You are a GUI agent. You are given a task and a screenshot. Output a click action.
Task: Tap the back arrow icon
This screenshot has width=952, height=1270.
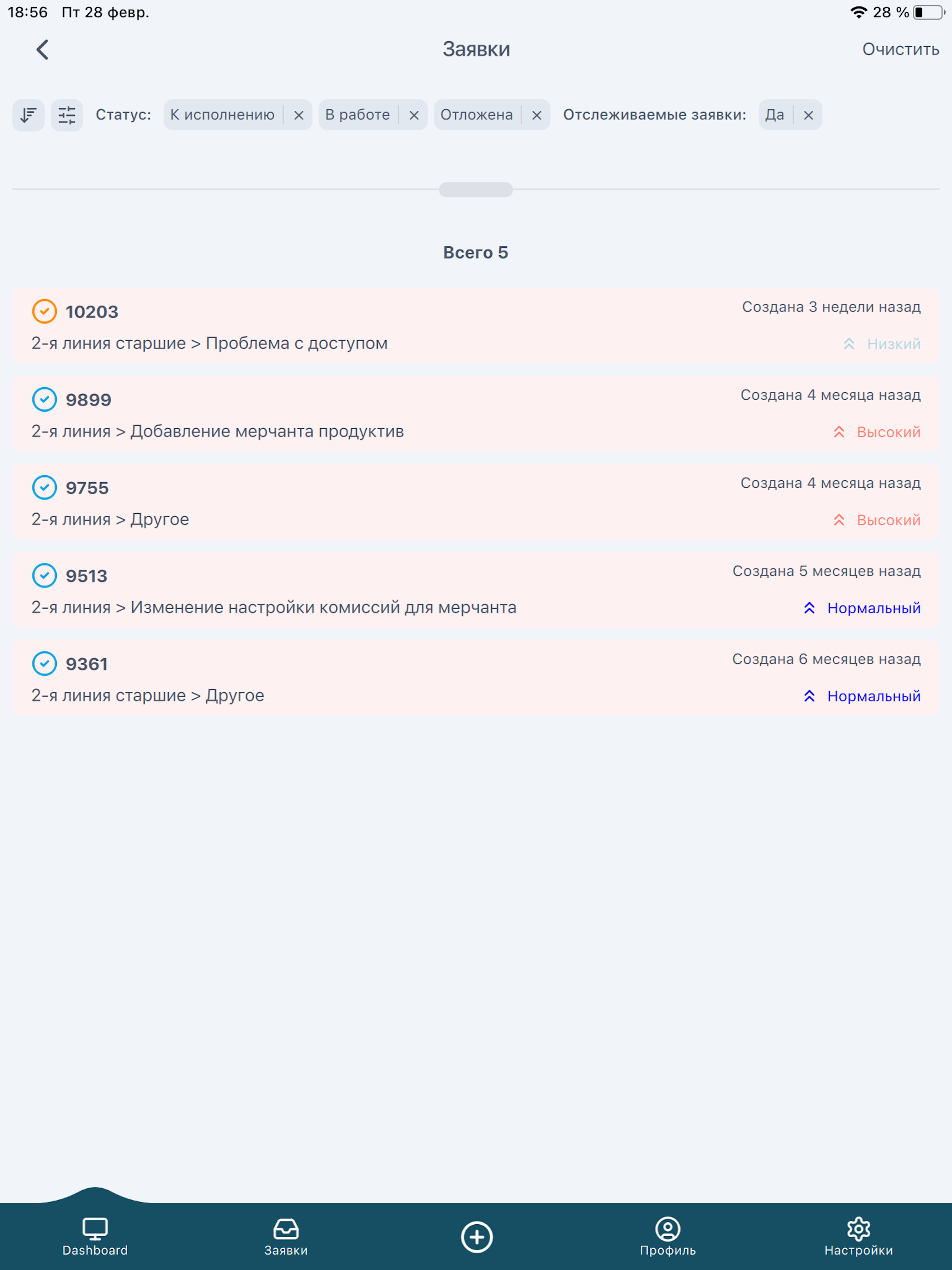(x=42, y=49)
